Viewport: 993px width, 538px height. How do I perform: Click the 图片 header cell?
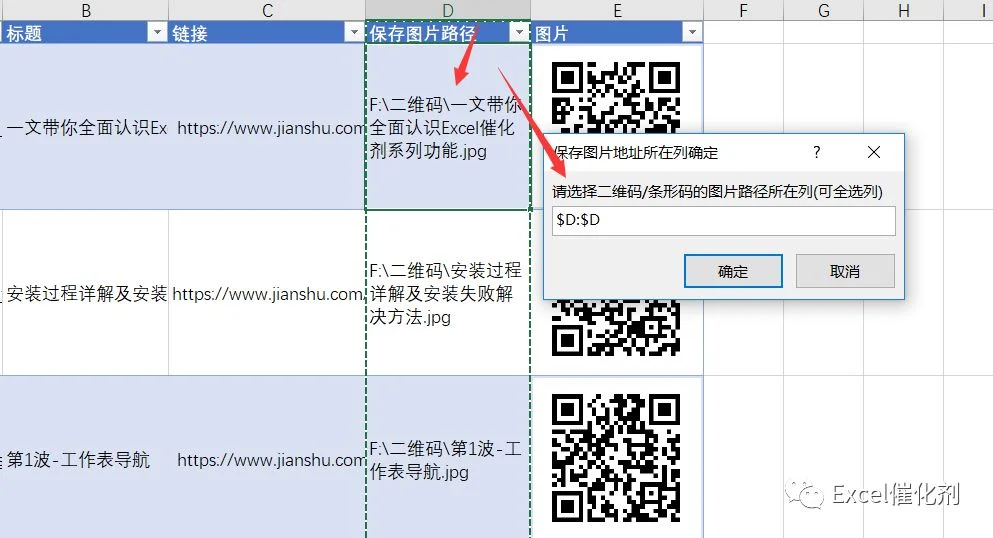pos(617,32)
